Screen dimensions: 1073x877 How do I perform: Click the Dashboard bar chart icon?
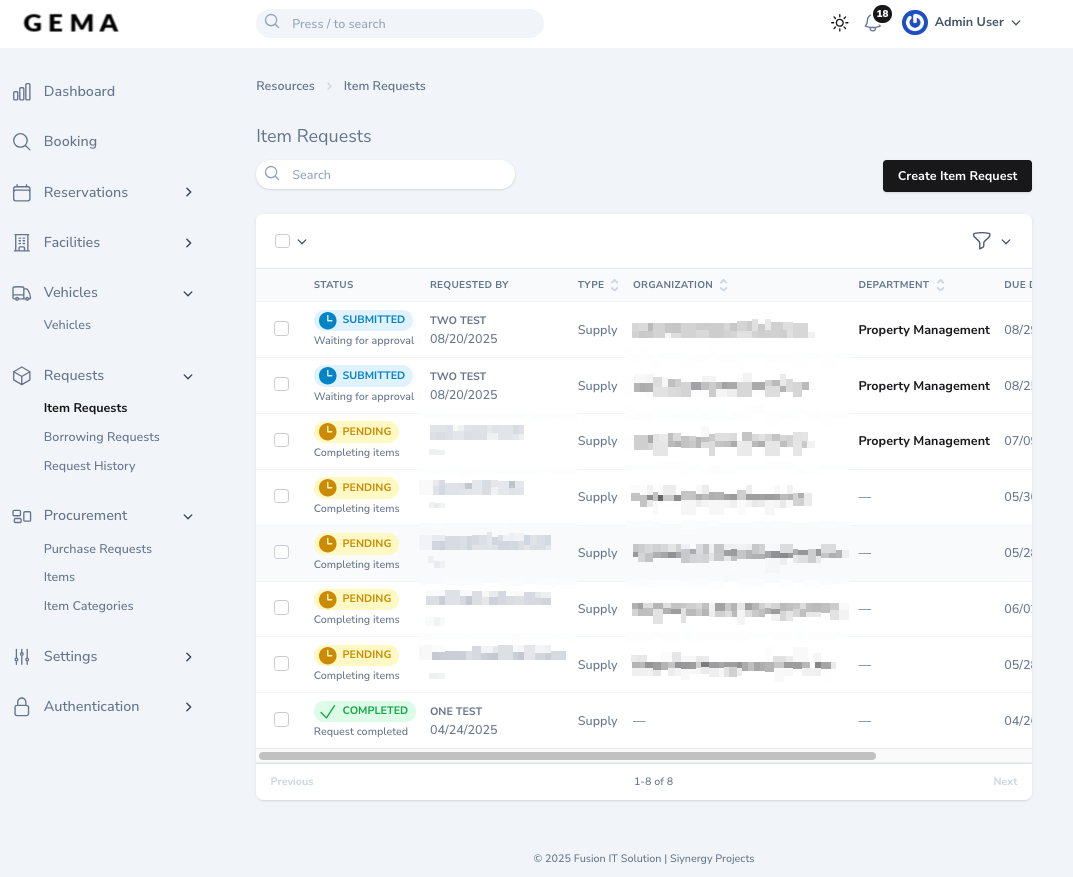[x=22, y=91]
